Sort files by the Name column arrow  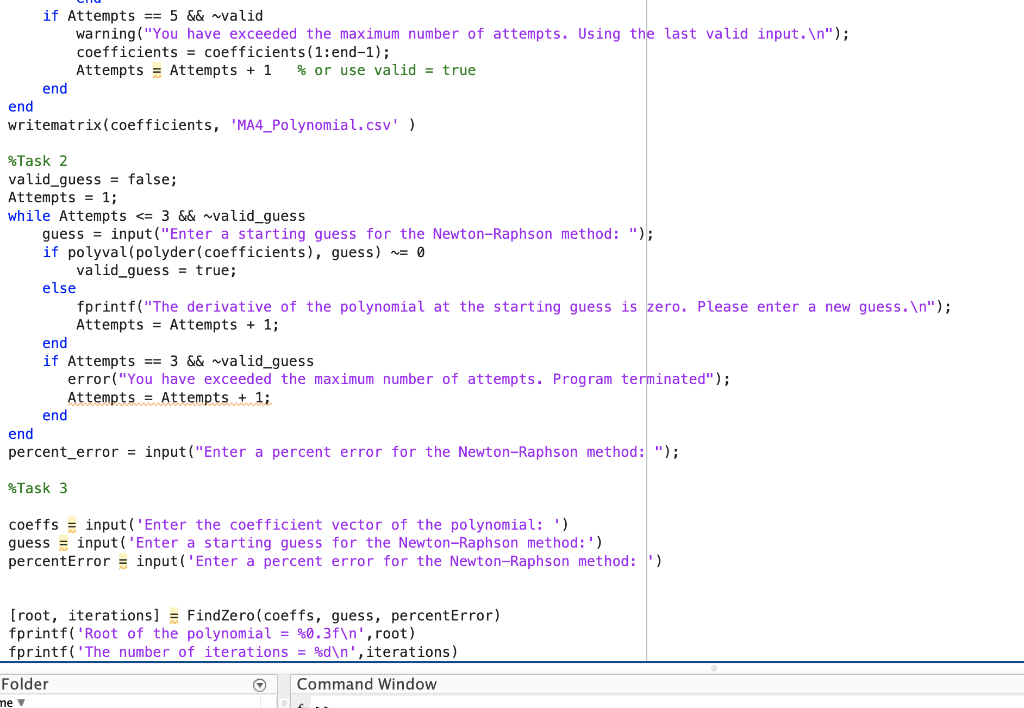(21, 703)
